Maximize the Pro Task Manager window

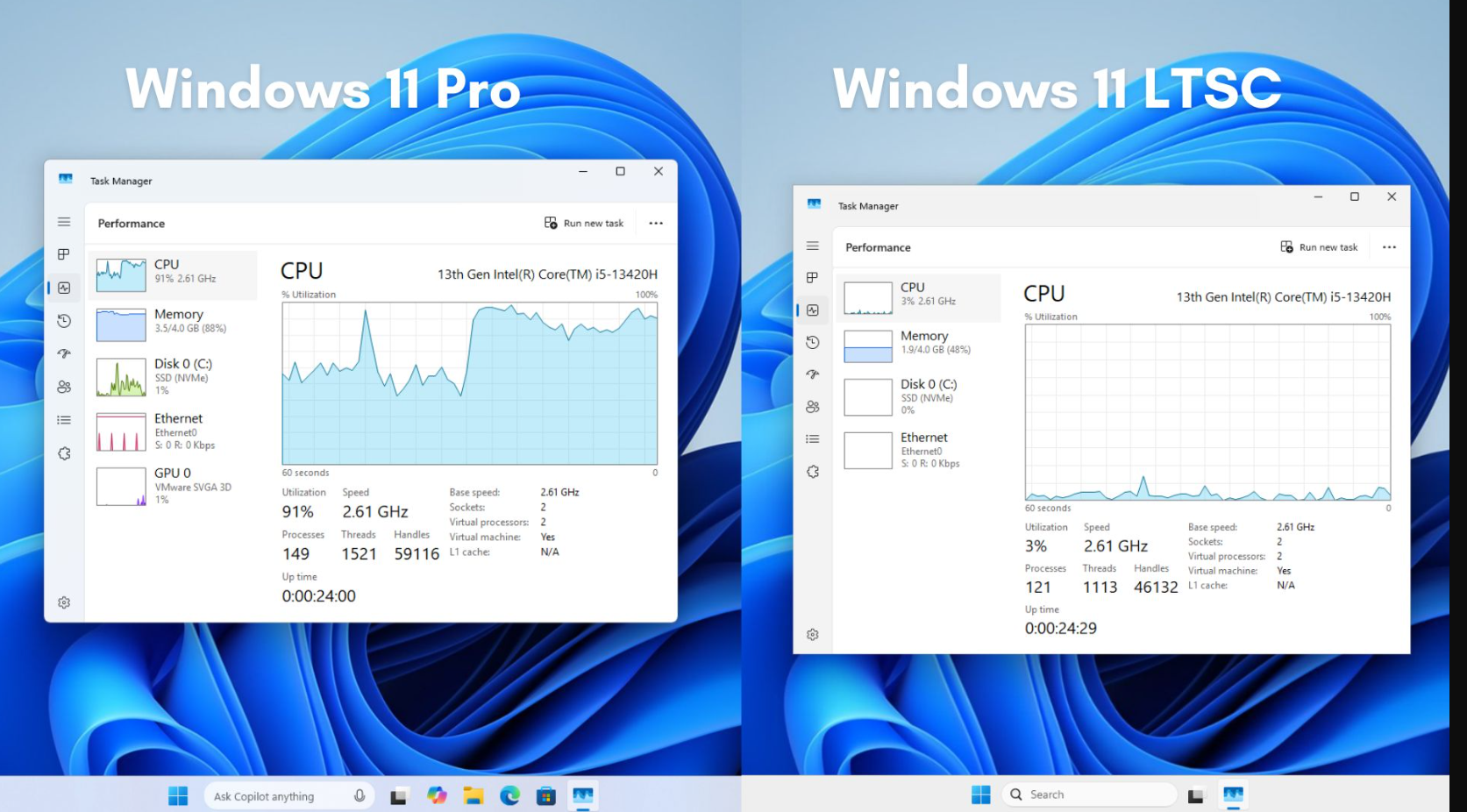620,172
